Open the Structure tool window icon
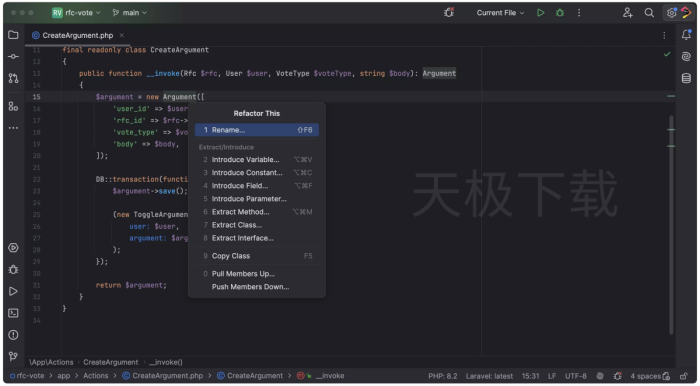This screenshot has width=700, height=386. point(13,106)
